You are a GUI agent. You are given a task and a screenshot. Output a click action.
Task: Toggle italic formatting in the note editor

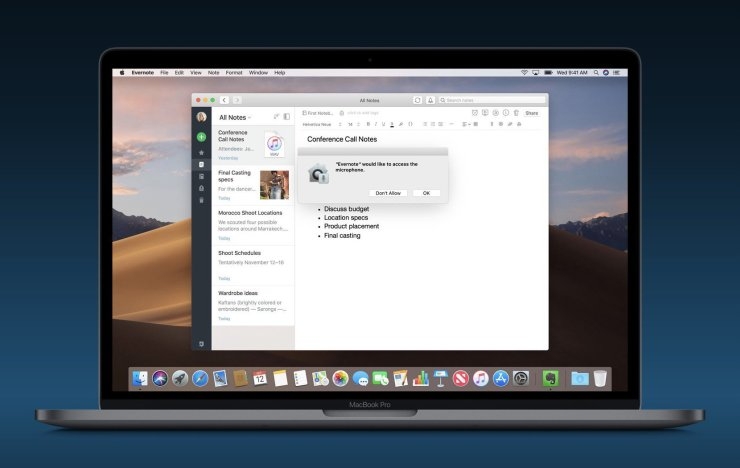pos(376,124)
